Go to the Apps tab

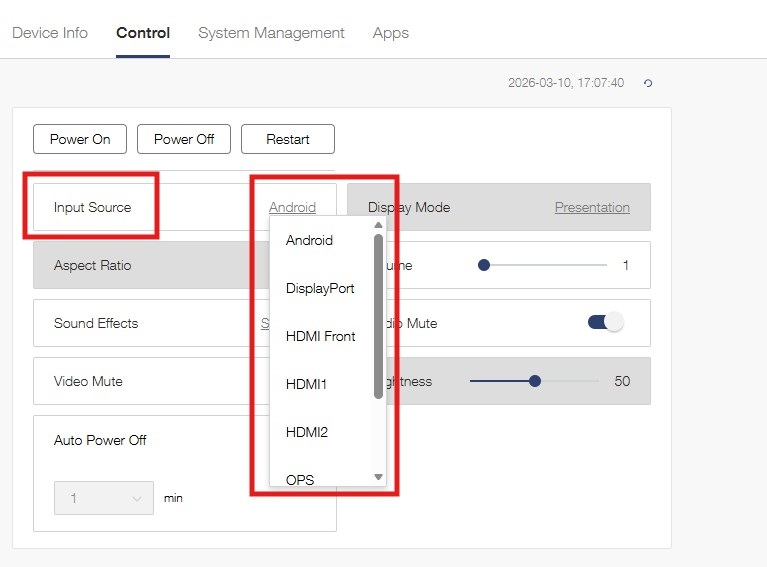tap(390, 33)
